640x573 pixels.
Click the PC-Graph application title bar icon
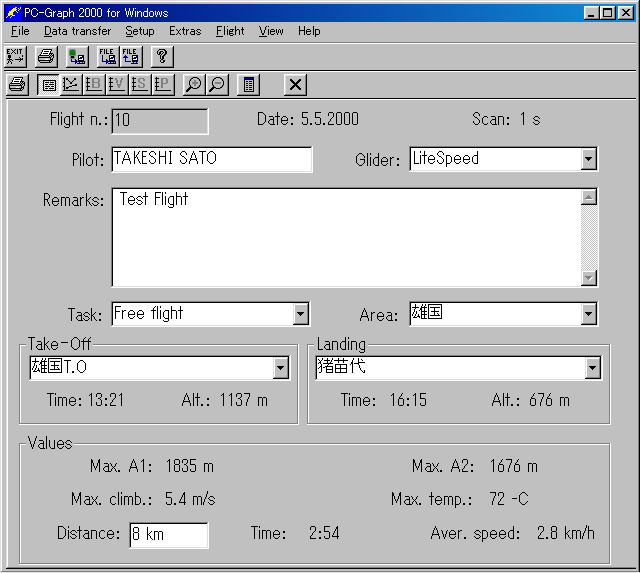13,13
